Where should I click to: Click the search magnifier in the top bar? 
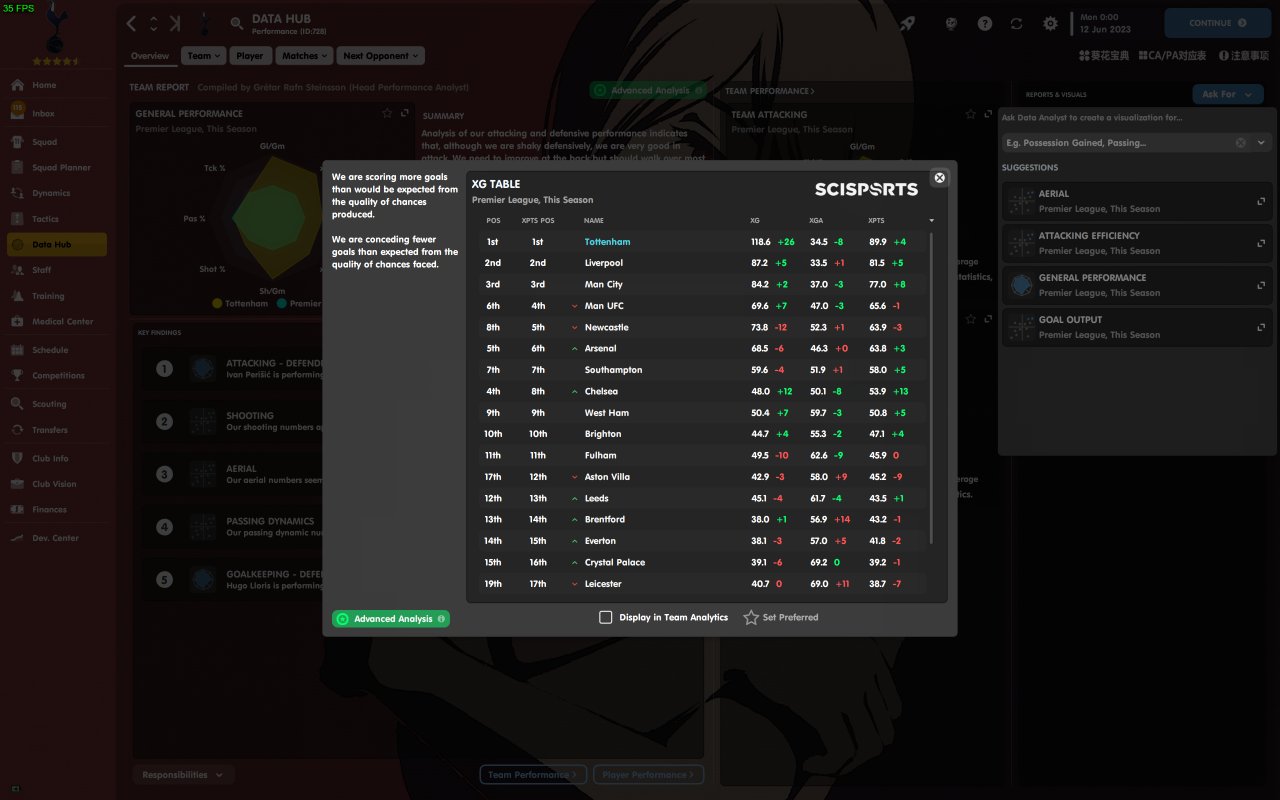237,23
